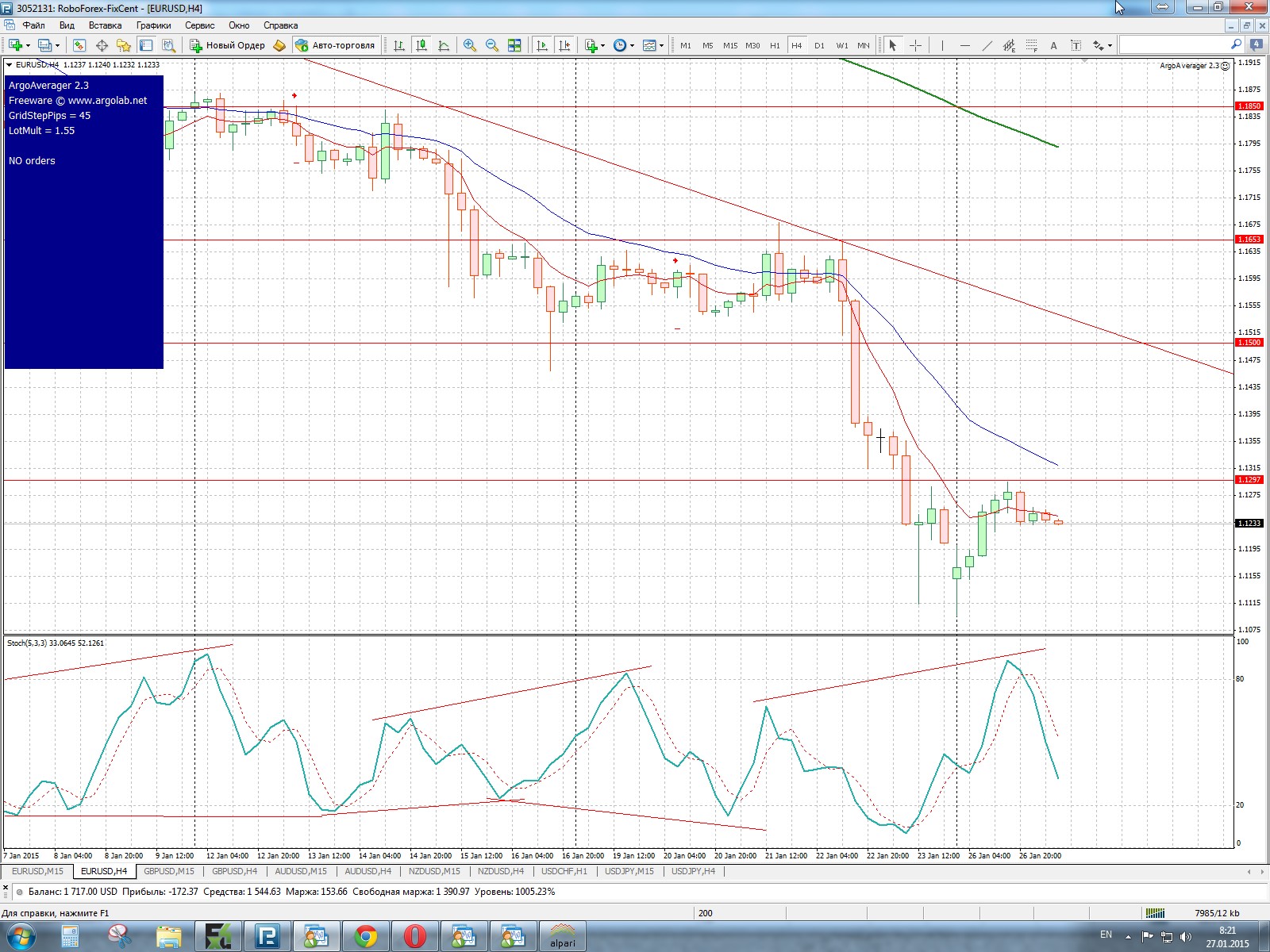The image size is (1270, 952).
Task: Select the D1 timeframe
Action: (x=819, y=45)
